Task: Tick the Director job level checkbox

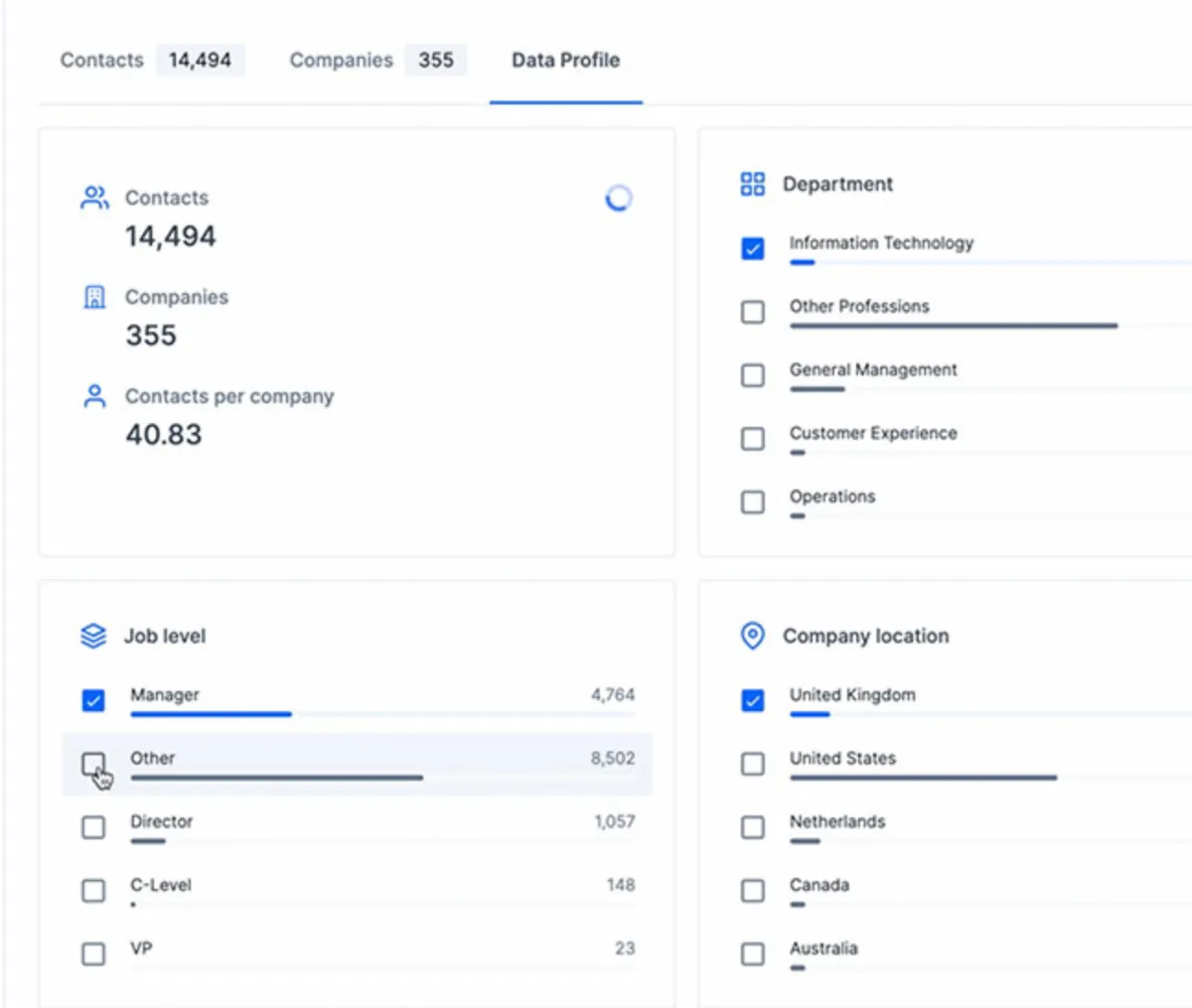Action: [x=93, y=827]
